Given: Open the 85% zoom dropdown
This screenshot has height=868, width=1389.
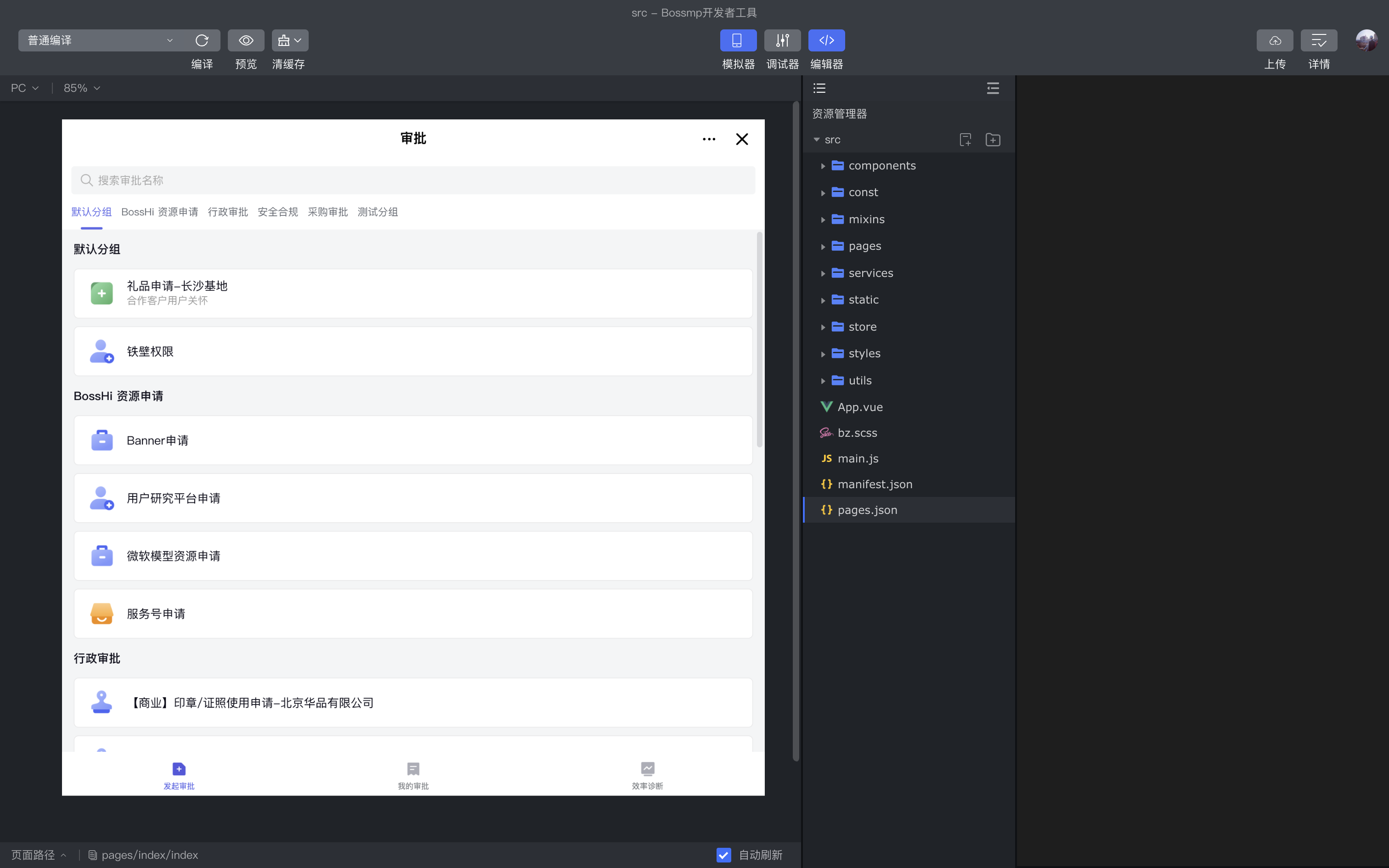Looking at the screenshot, I should pyautogui.click(x=81, y=88).
